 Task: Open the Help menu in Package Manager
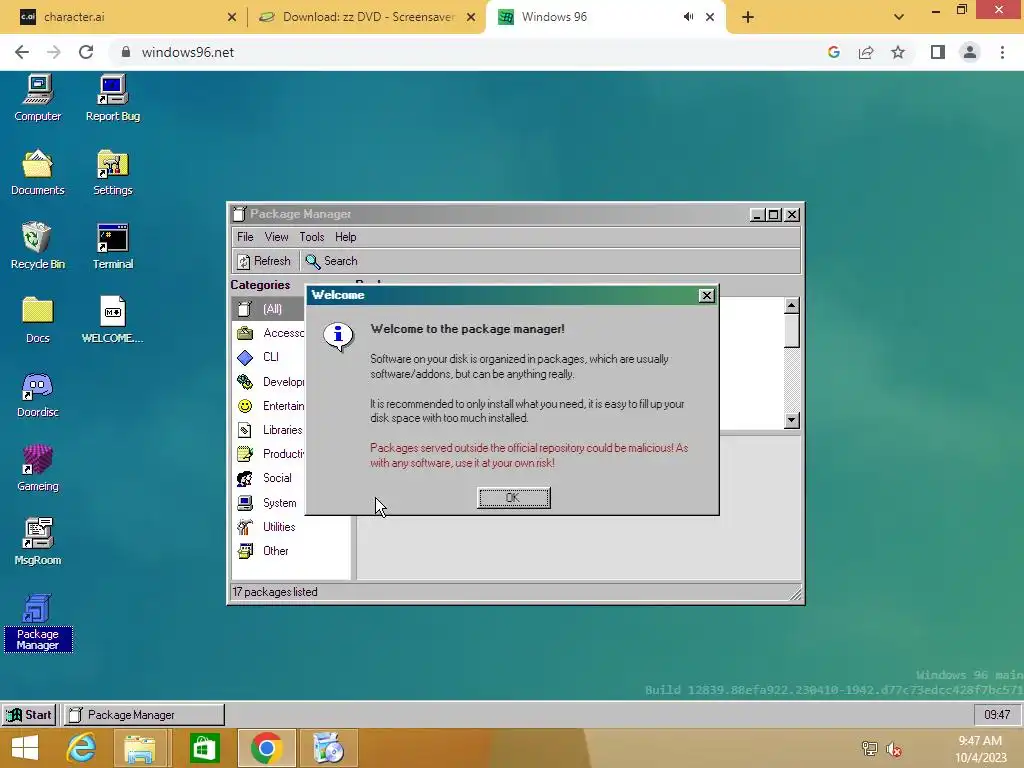(x=345, y=237)
